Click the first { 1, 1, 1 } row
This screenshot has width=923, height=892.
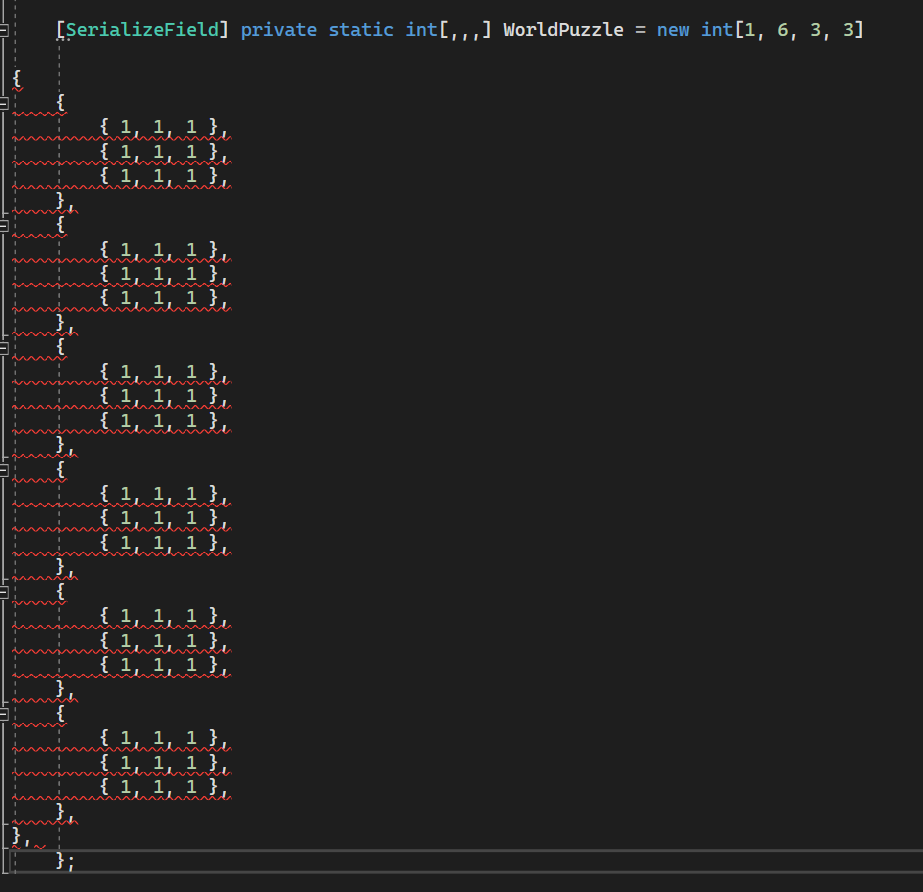(x=164, y=127)
